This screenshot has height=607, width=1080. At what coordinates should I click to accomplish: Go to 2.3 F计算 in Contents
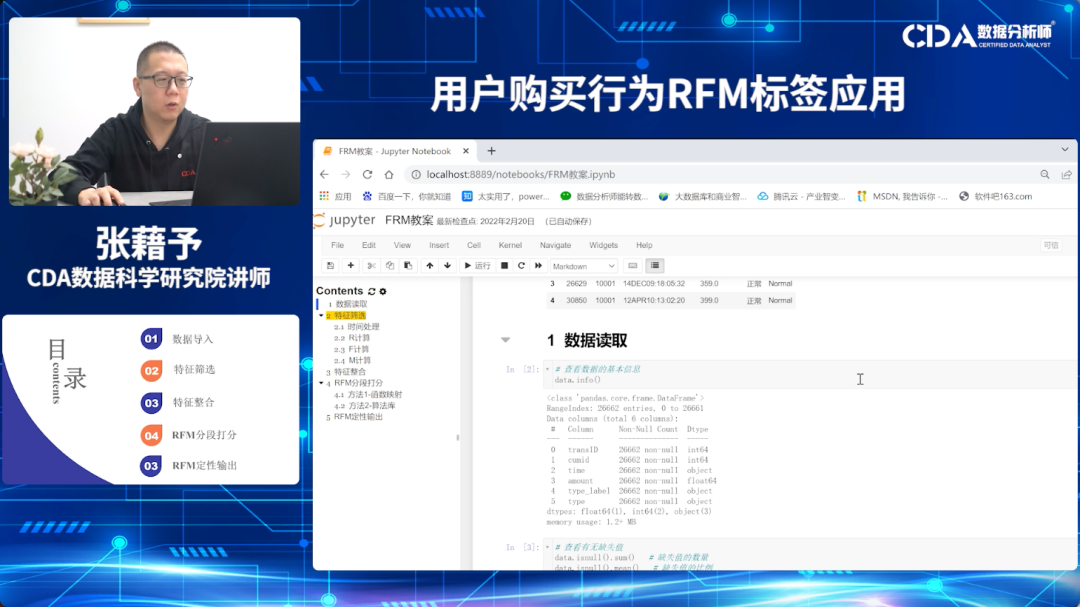click(352, 349)
